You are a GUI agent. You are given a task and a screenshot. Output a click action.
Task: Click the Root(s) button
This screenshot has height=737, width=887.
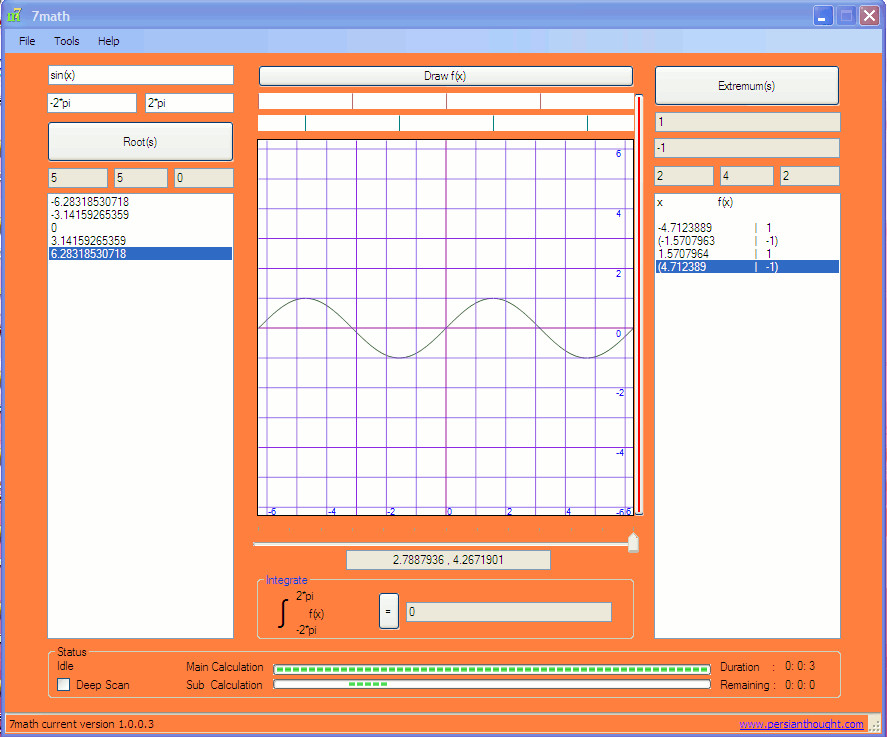[140, 141]
